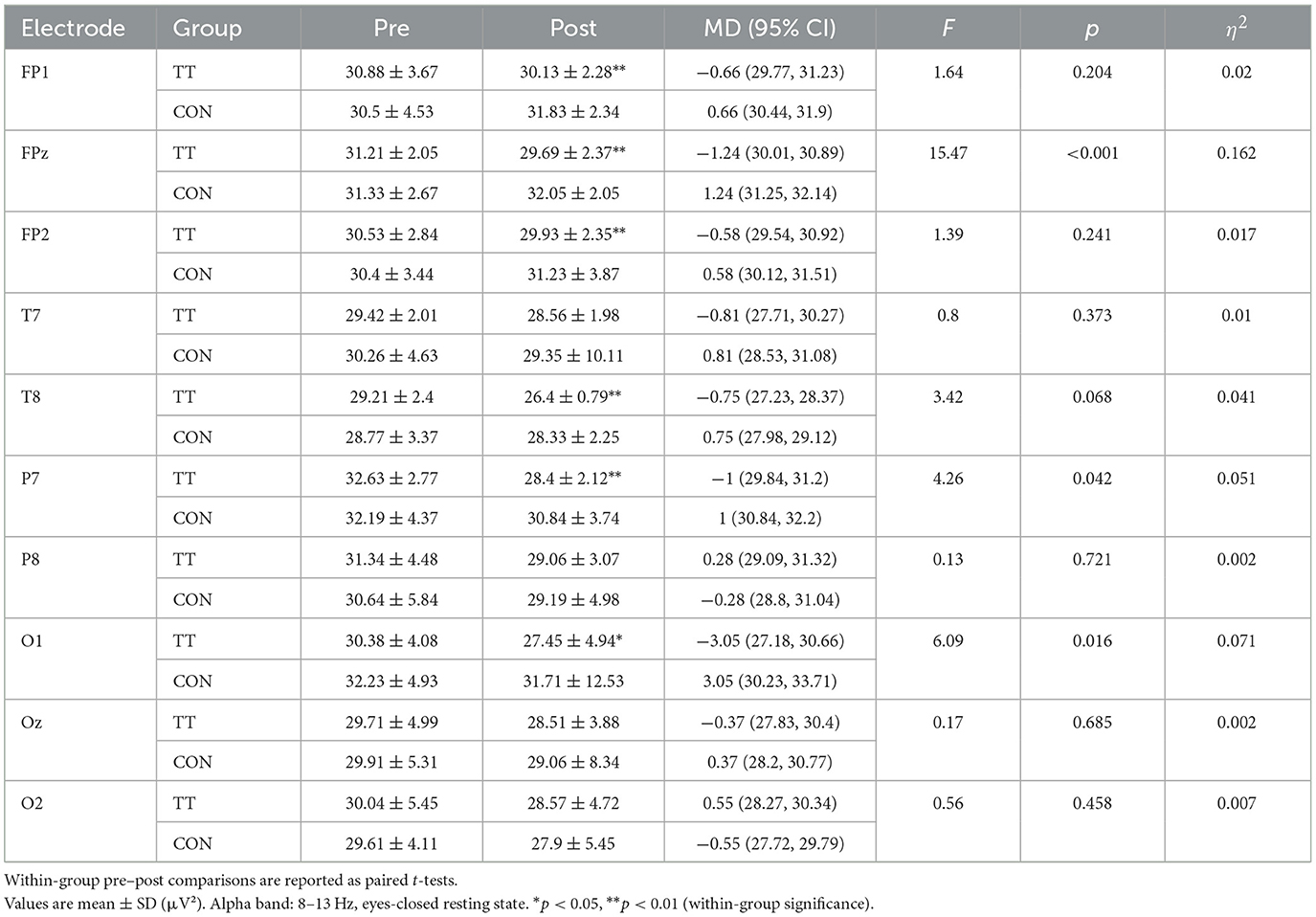Click the FP1 electrode row label
This screenshot has width=1316, height=917.
coord(34,72)
